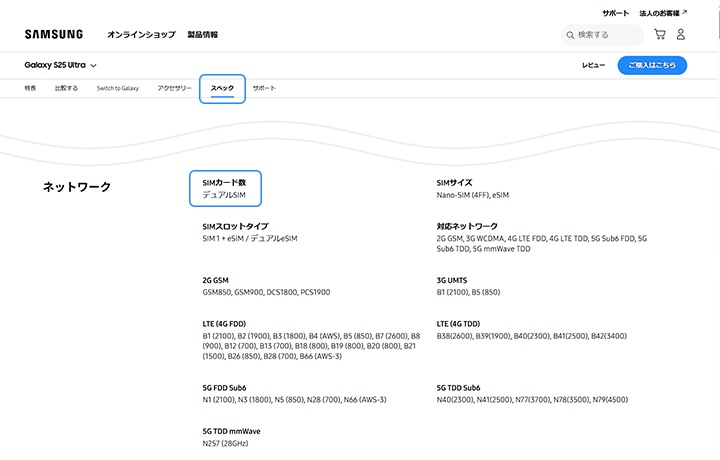Viewport: 720px width, 460px height.
Task: Click the SIMカード数 label
Action: click(224, 183)
